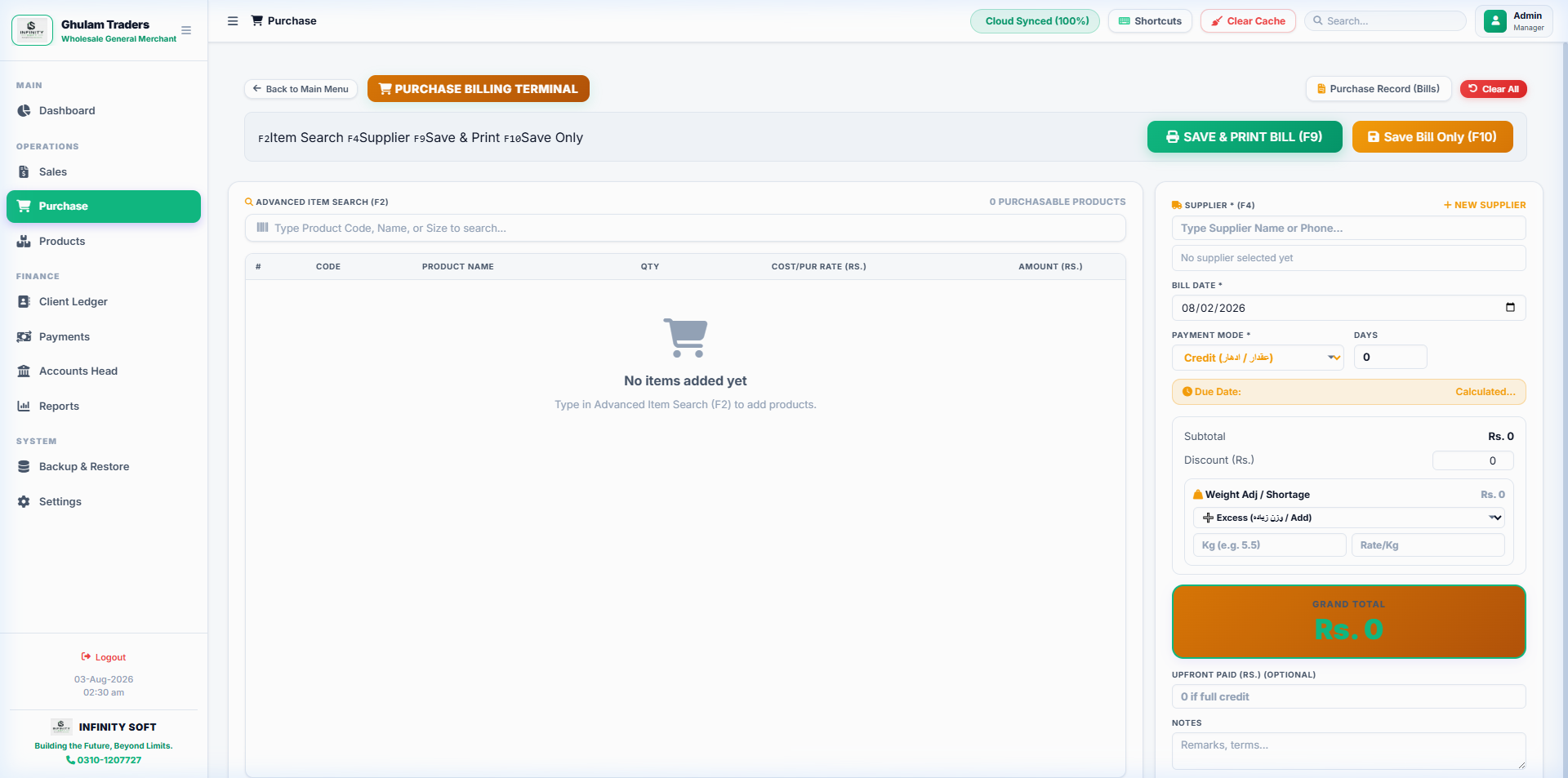
Task: Click the Products boxes icon
Action: tap(24, 242)
